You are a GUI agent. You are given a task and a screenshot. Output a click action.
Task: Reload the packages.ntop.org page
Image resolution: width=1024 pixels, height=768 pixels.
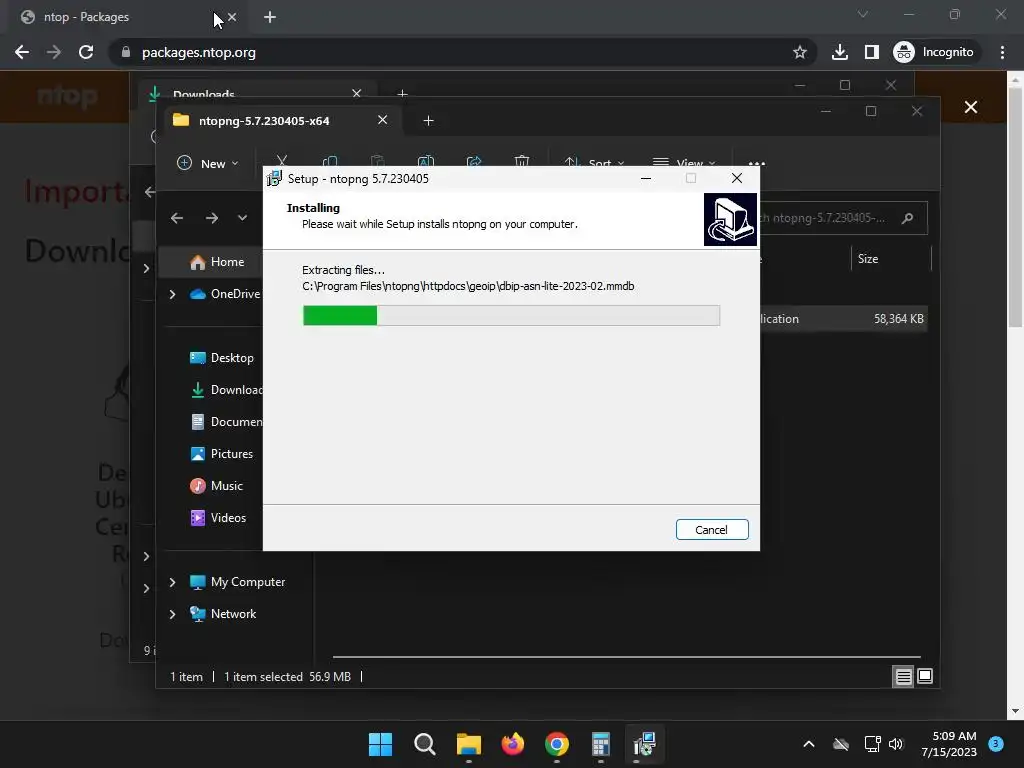tap(86, 52)
